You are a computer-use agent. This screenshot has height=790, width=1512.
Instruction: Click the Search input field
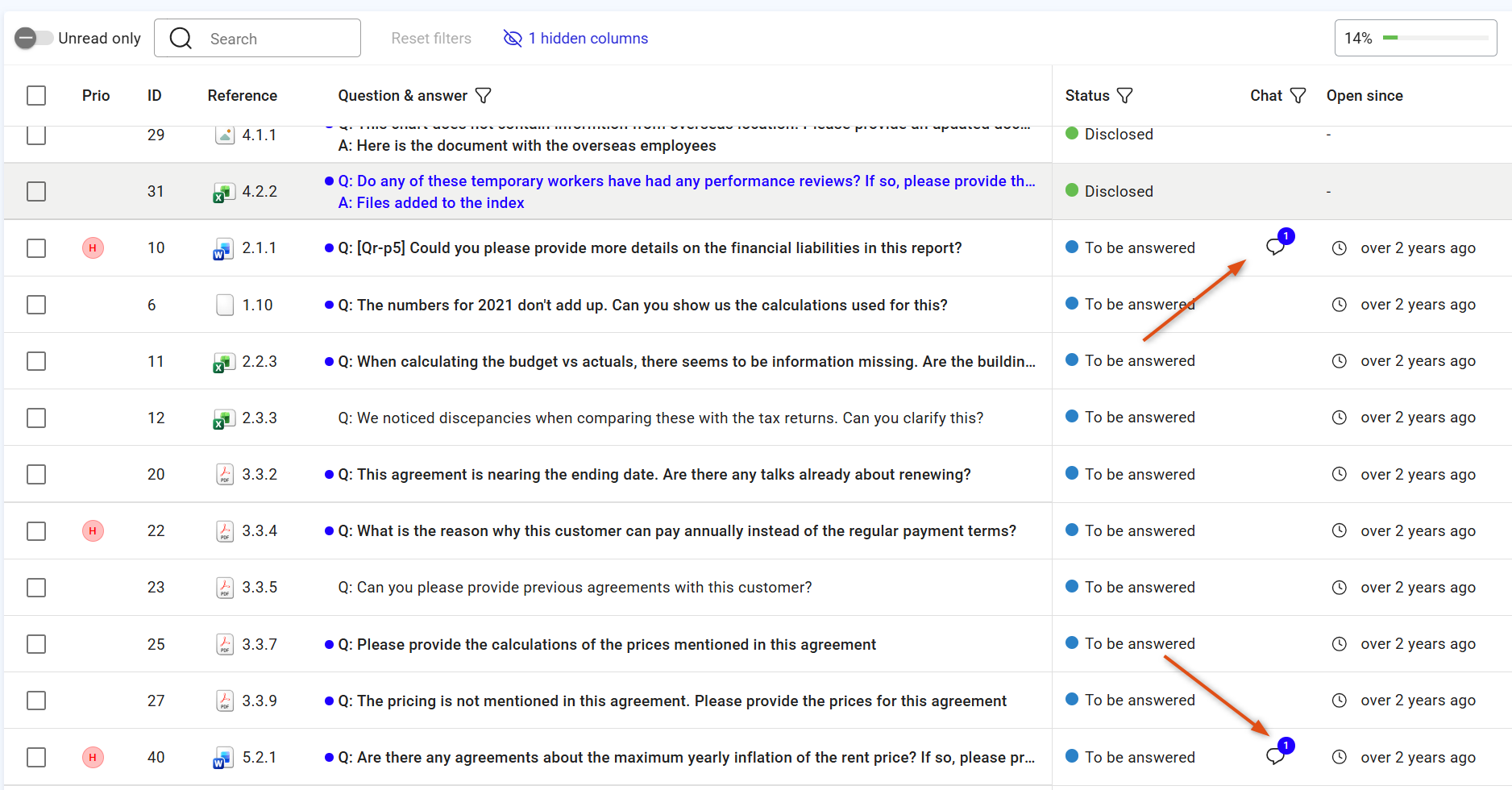point(257,38)
